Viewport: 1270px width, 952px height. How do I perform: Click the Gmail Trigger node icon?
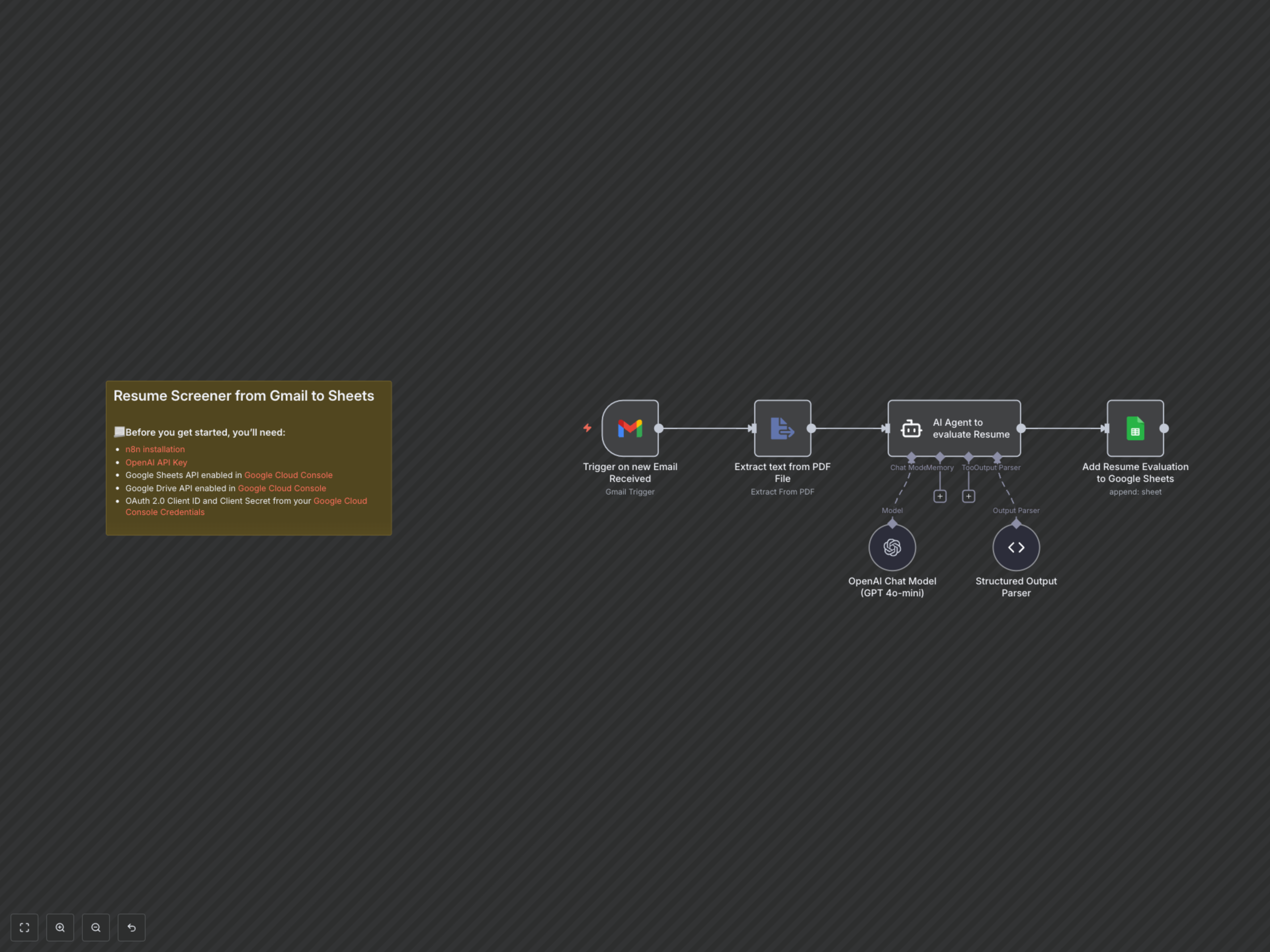(630, 428)
